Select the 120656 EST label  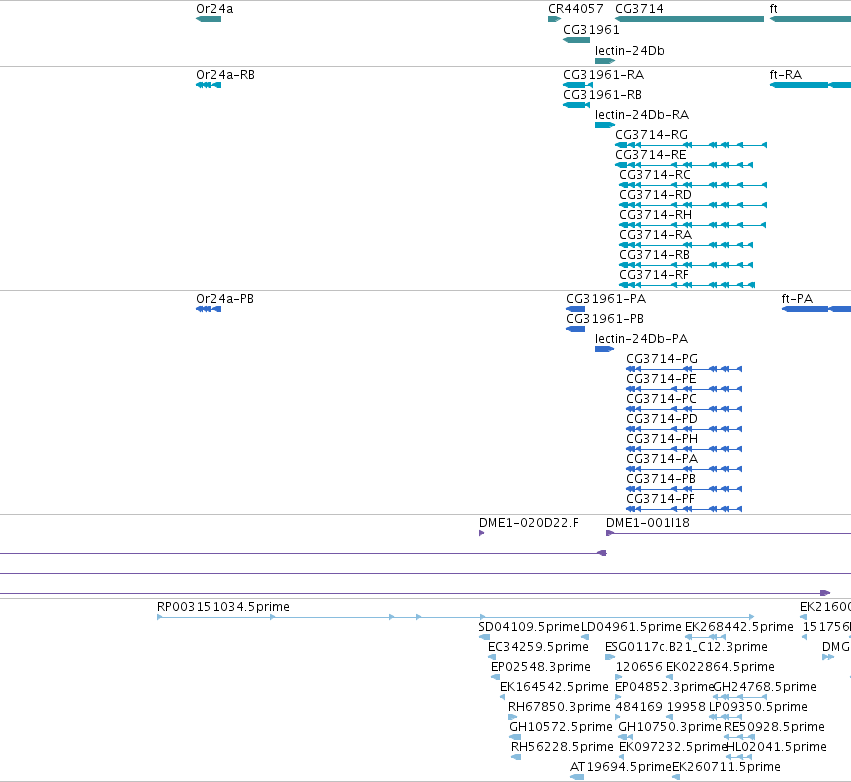pyautogui.click(x=639, y=667)
